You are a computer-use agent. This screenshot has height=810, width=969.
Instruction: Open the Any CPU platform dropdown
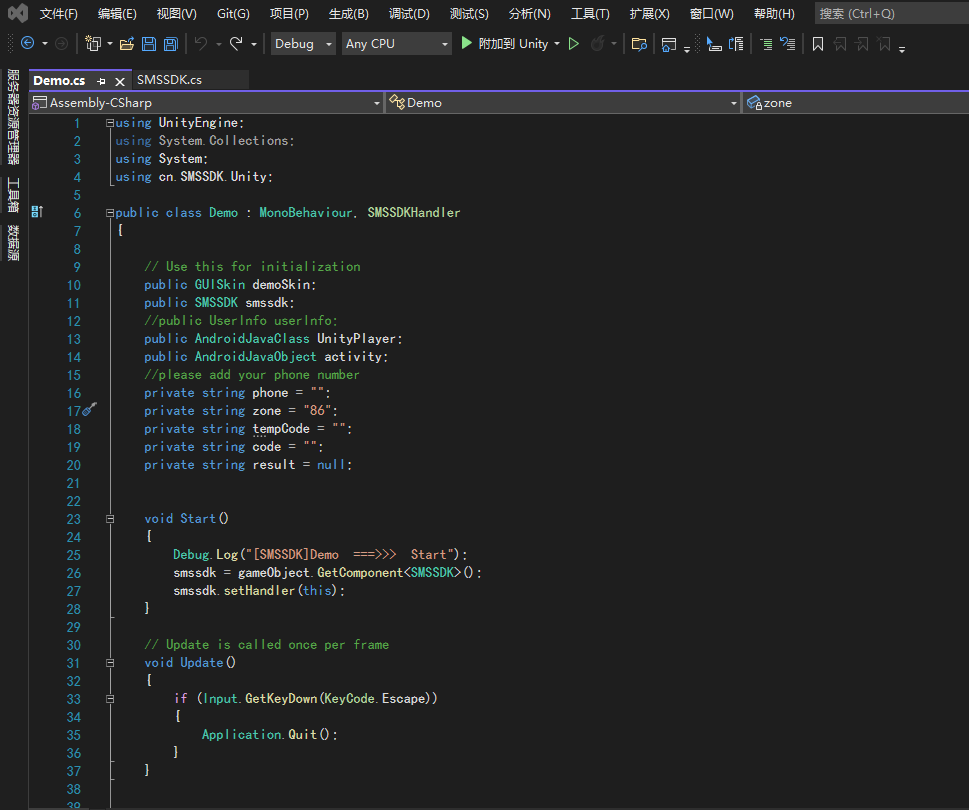396,44
